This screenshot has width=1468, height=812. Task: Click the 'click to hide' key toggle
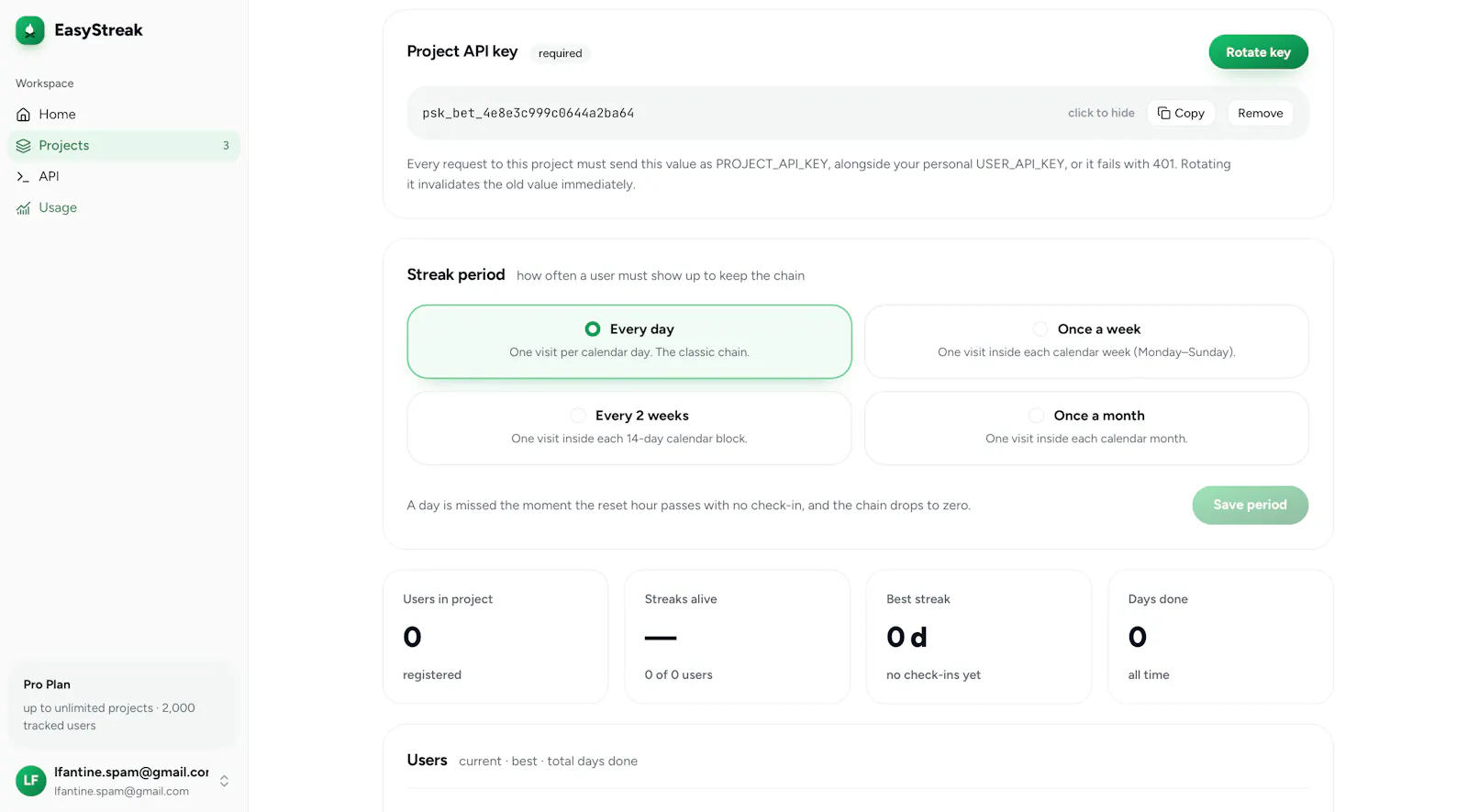point(1101,113)
